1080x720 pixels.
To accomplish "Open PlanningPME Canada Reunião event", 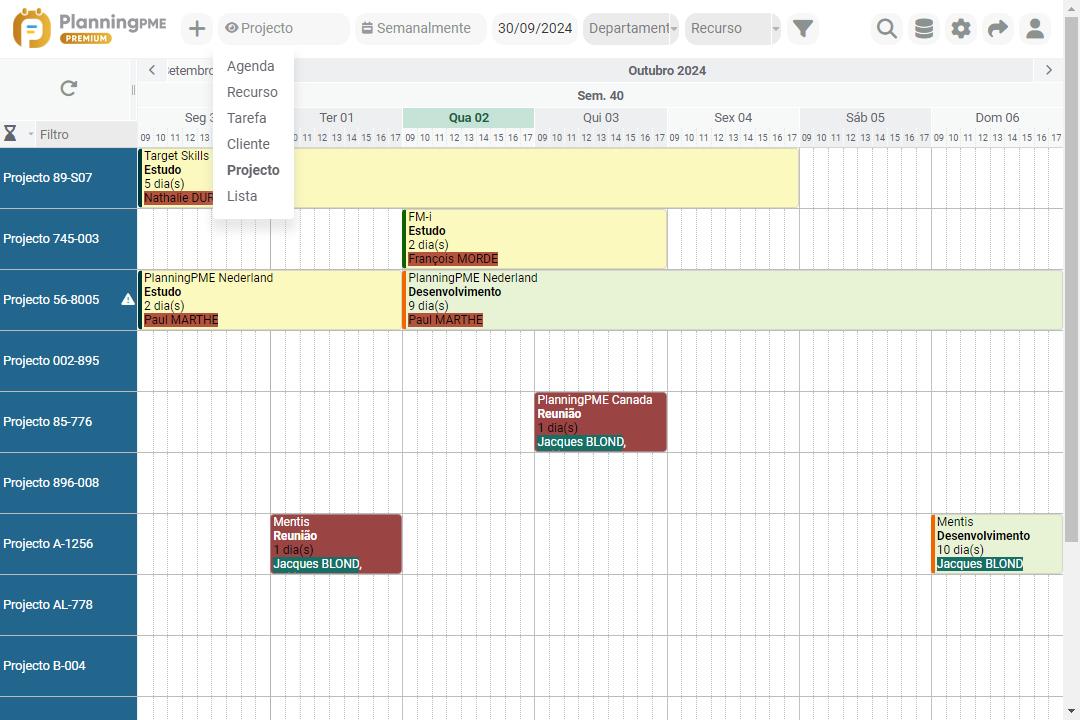I will pyautogui.click(x=601, y=422).
